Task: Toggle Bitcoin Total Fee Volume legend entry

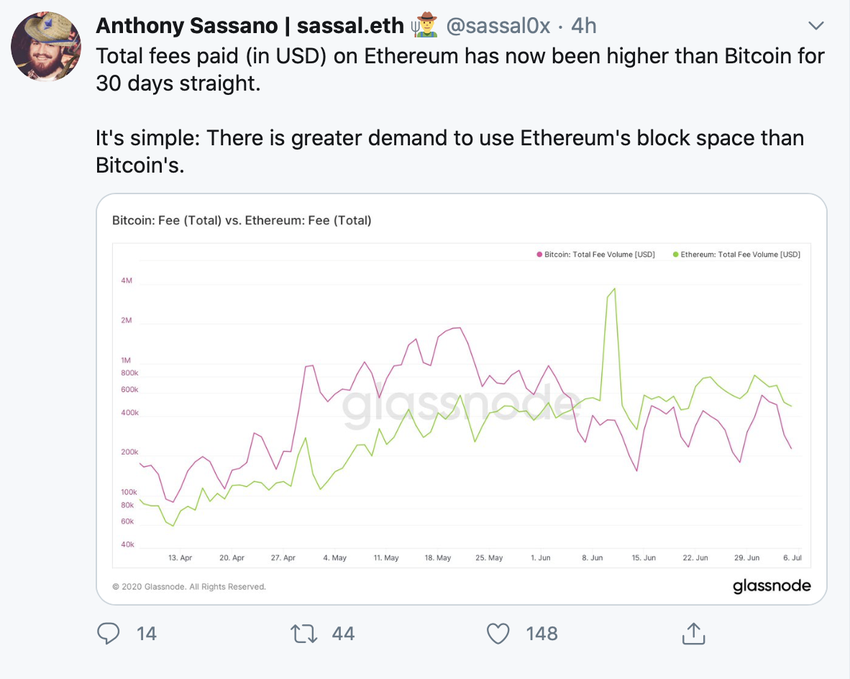Action: click(600, 255)
